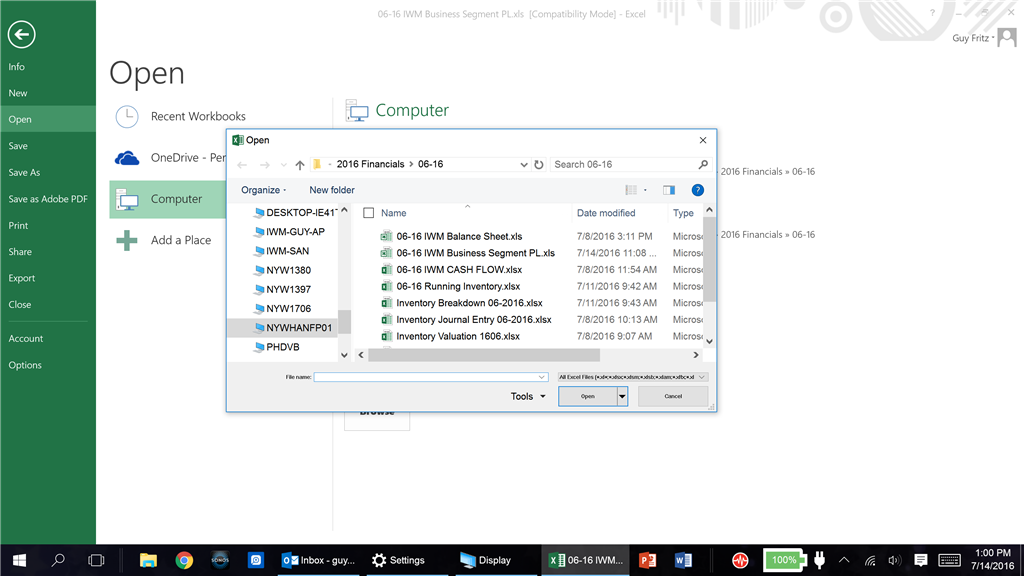Viewport: 1024px width, 576px height.
Task: Click inside the File name input field
Action: pyautogui.click(x=430, y=377)
